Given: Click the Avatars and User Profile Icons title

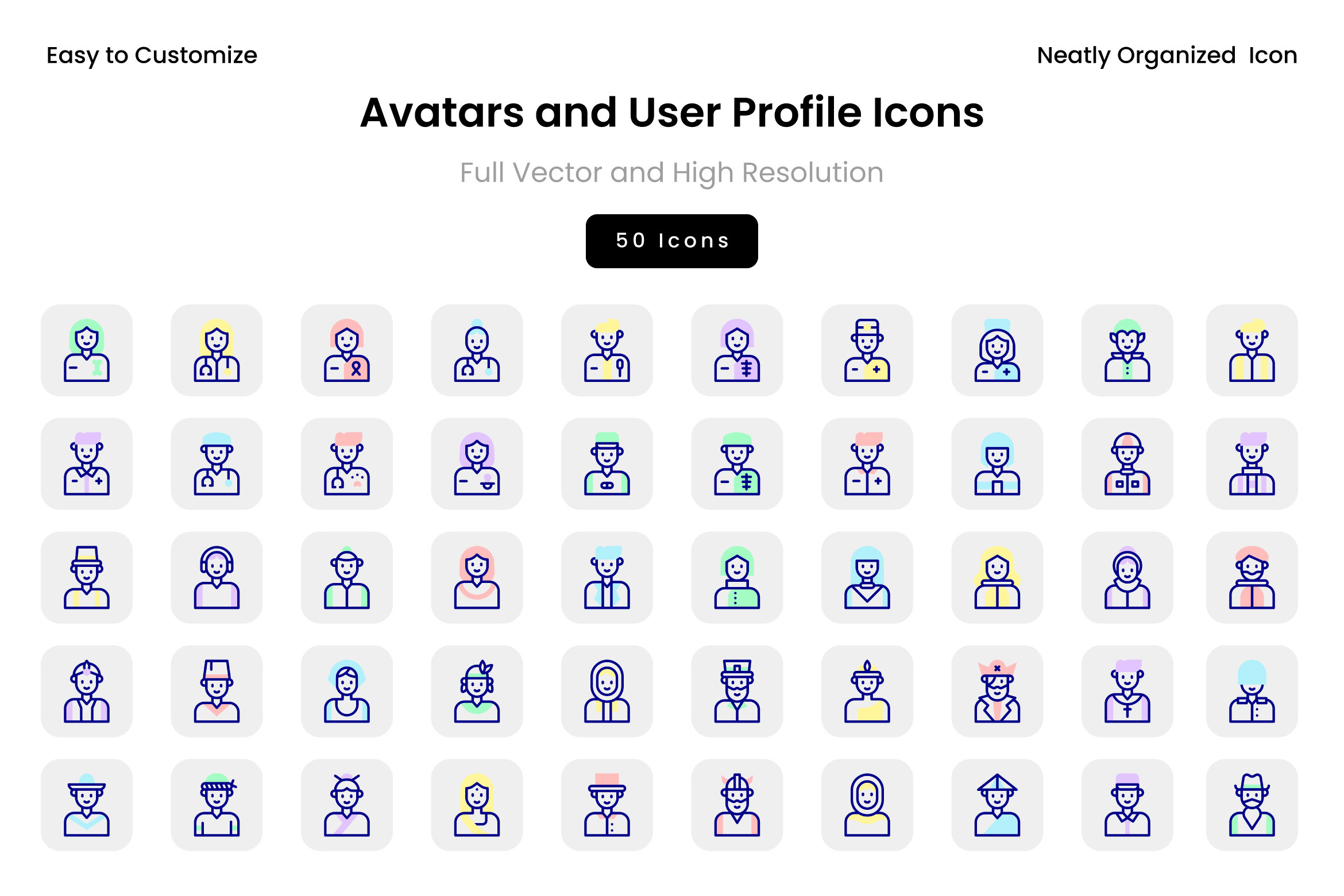Looking at the screenshot, I should pos(672,112).
